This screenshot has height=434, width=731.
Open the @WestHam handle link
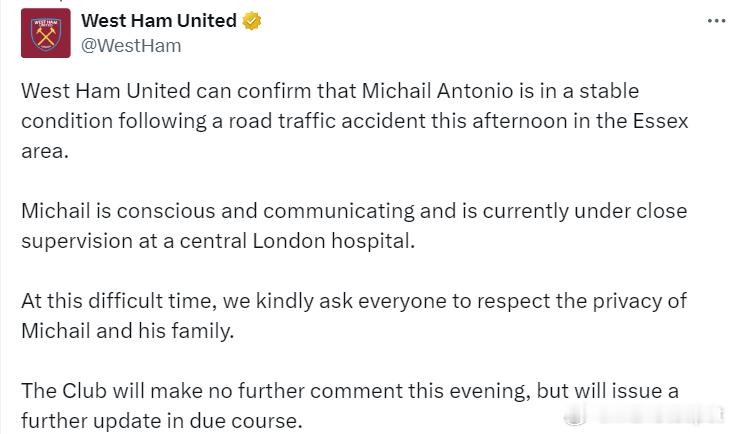click(131, 46)
